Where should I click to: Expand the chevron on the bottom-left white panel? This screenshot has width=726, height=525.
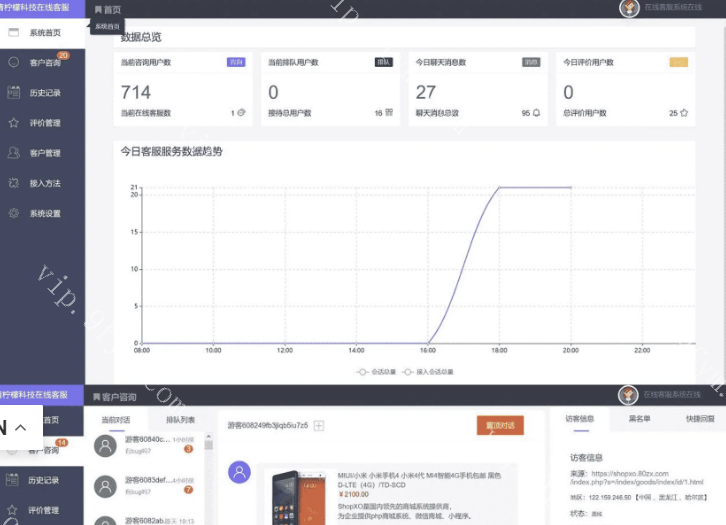click(21, 427)
